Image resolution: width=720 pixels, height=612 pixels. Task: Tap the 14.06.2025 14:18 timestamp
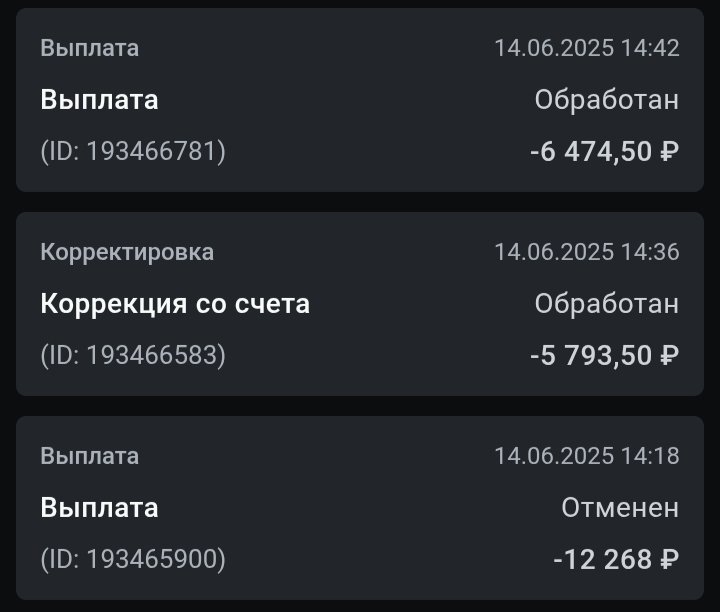pos(586,456)
